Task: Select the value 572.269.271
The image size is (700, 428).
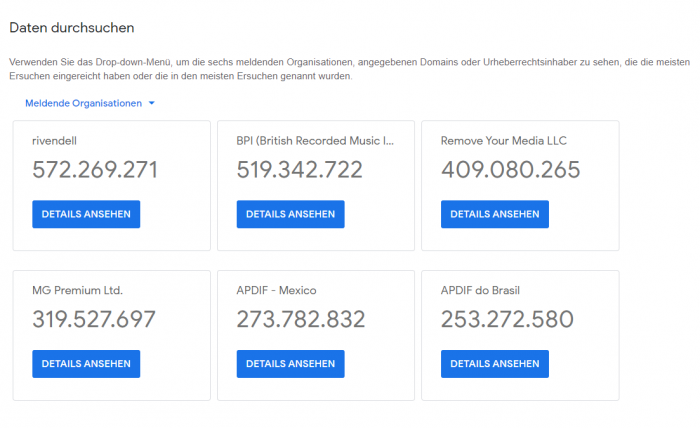Action: (x=95, y=170)
